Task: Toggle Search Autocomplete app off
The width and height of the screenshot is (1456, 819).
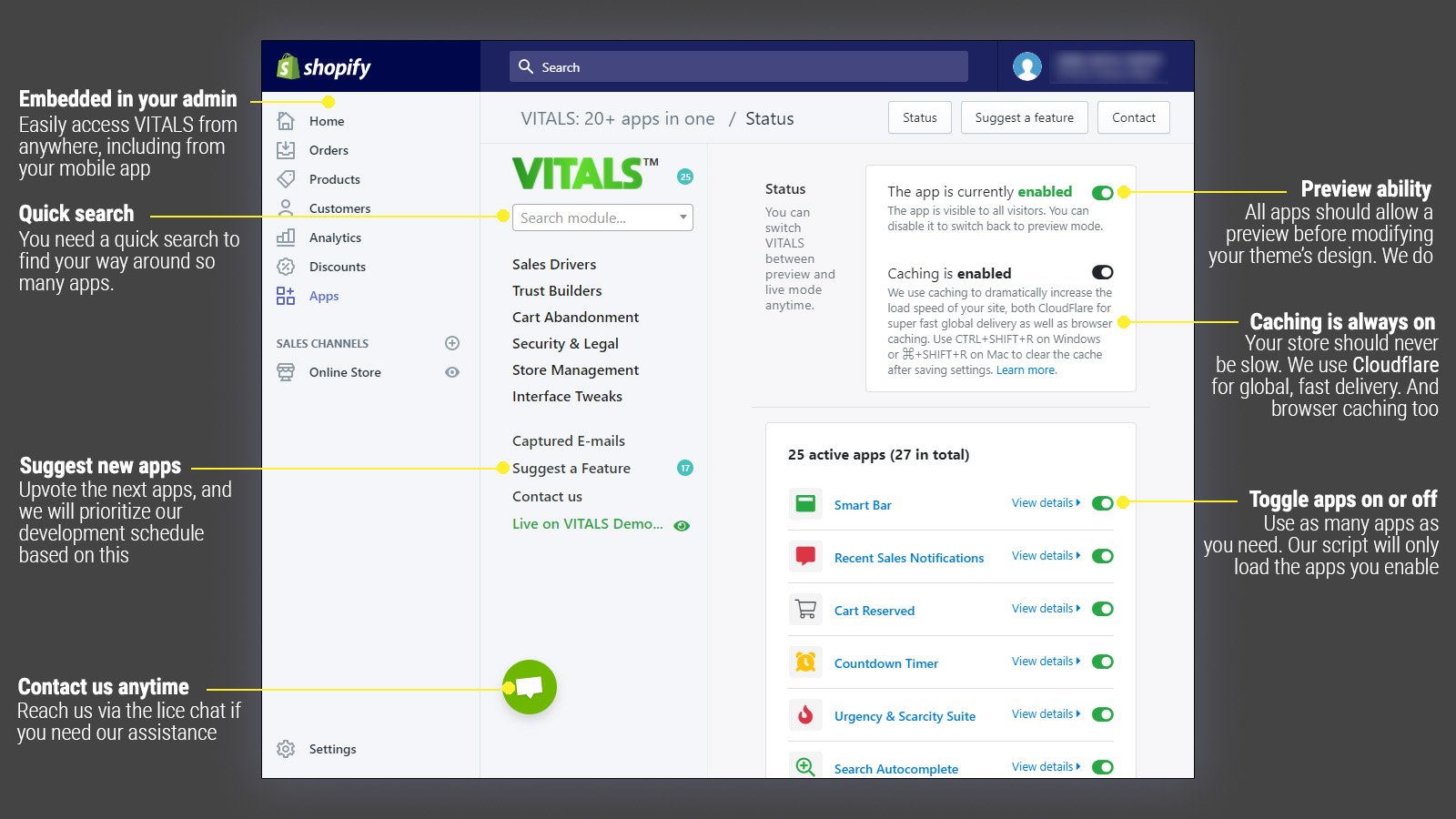Action: pos(1102,767)
